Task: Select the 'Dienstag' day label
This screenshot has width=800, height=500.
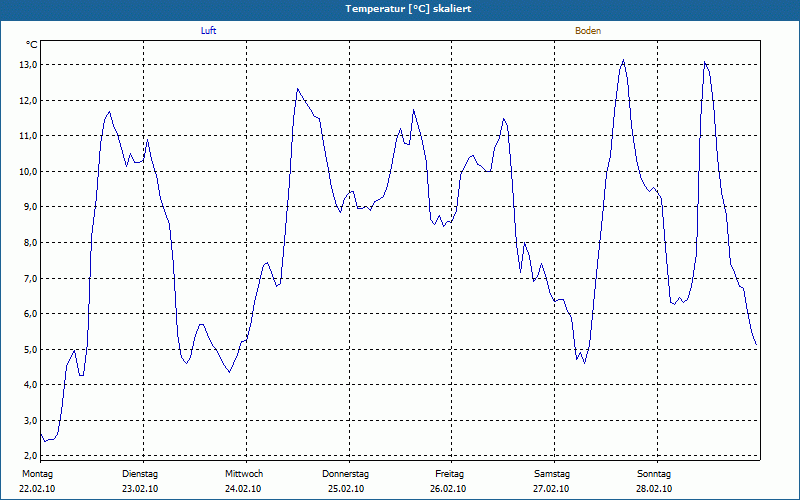Action: pos(140,474)
